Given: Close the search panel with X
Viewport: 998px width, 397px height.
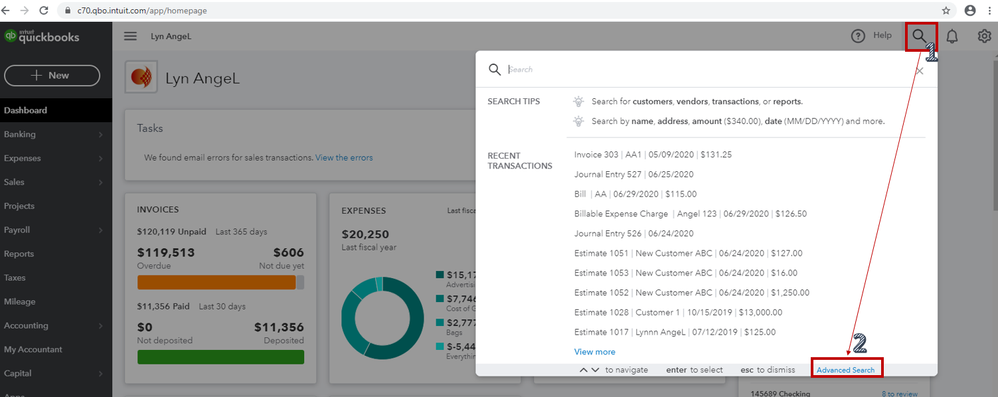Looking at the screenshot, I should pyautogui.click(x=920, y=71).
